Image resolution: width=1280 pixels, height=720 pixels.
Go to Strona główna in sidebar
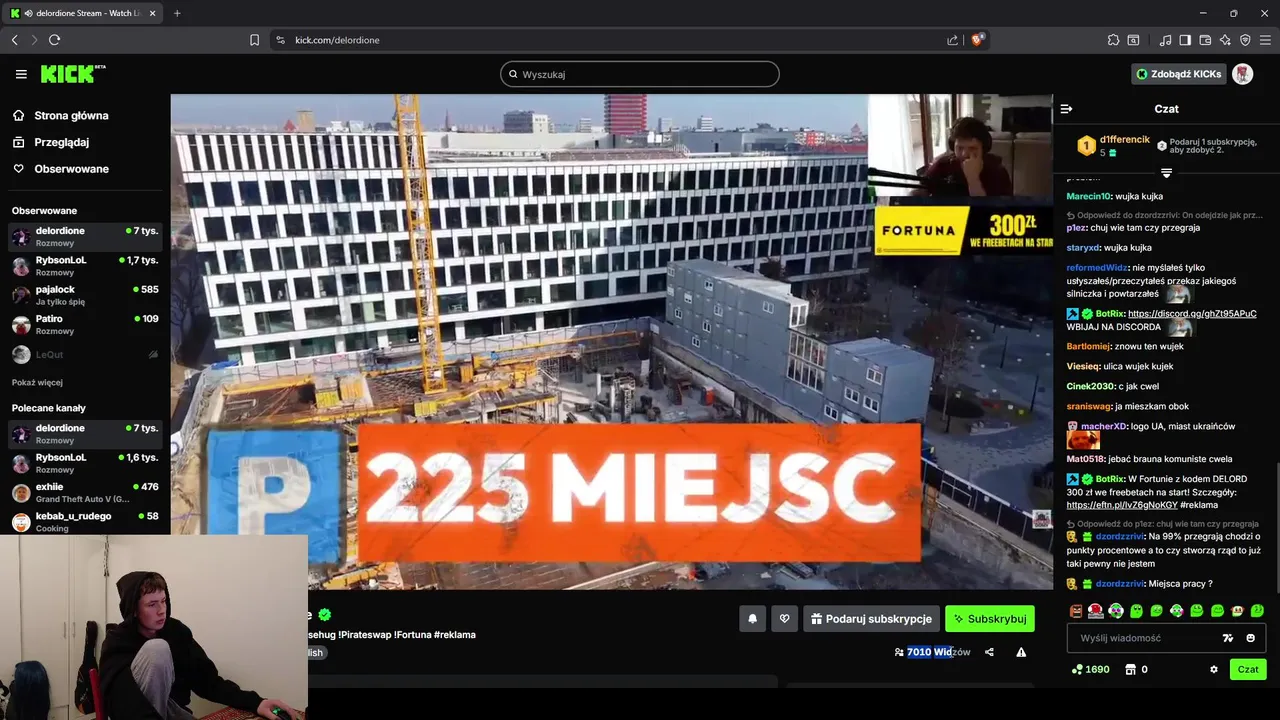[60, 115]
